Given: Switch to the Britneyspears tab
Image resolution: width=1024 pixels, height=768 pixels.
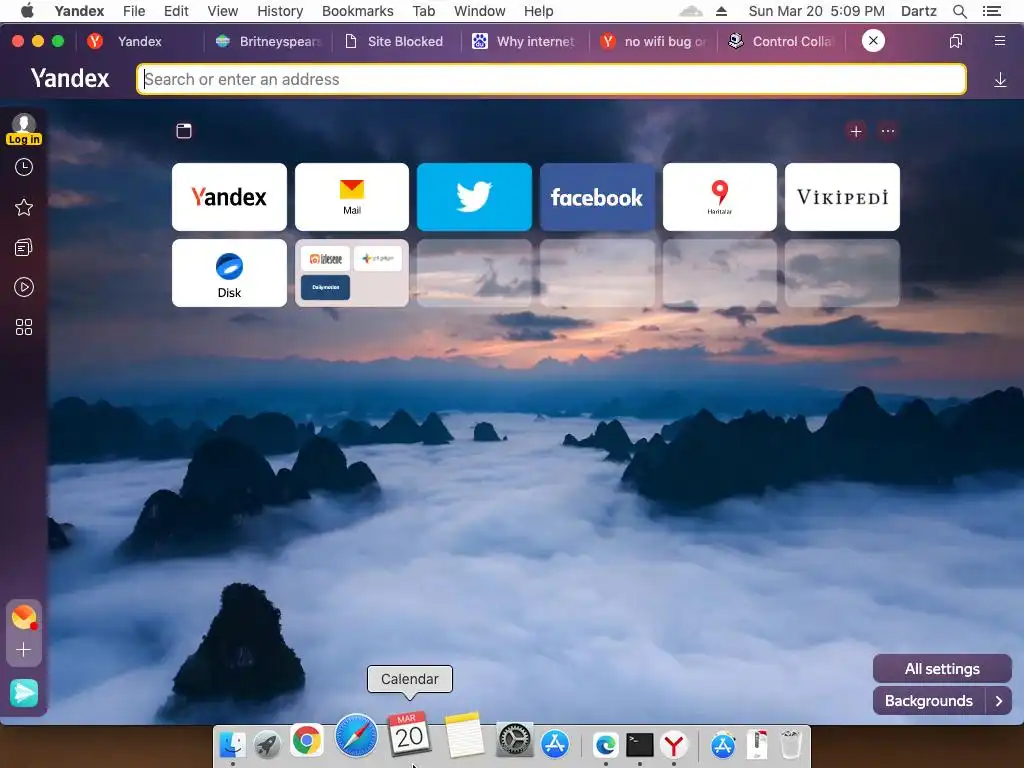Looking at the screenshot, I should tap(268, 41).
